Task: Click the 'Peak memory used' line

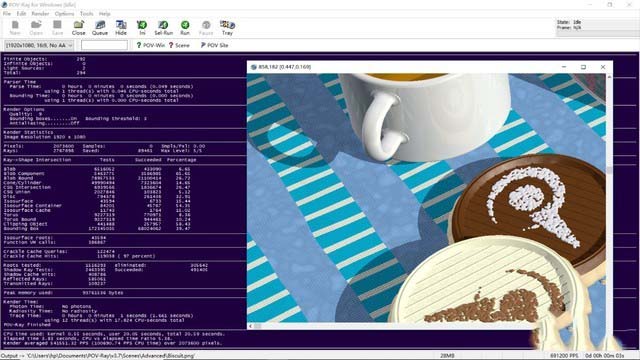Action: coord(63,293)
